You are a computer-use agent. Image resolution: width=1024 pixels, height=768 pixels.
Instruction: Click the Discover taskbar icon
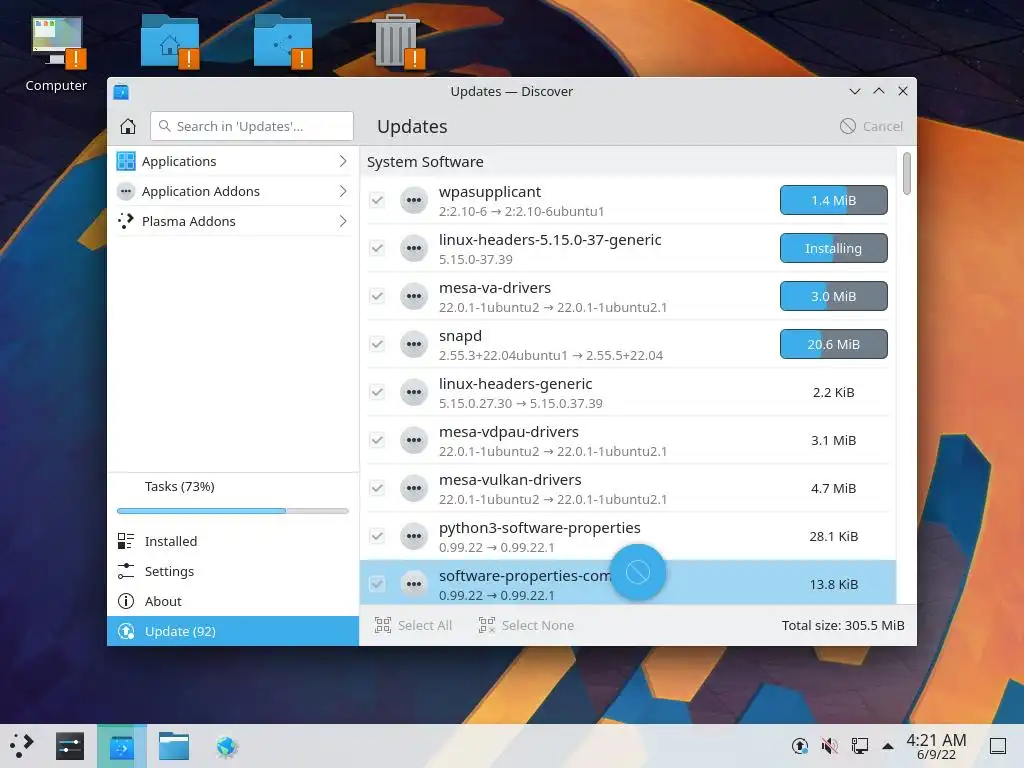click(122, 746)
